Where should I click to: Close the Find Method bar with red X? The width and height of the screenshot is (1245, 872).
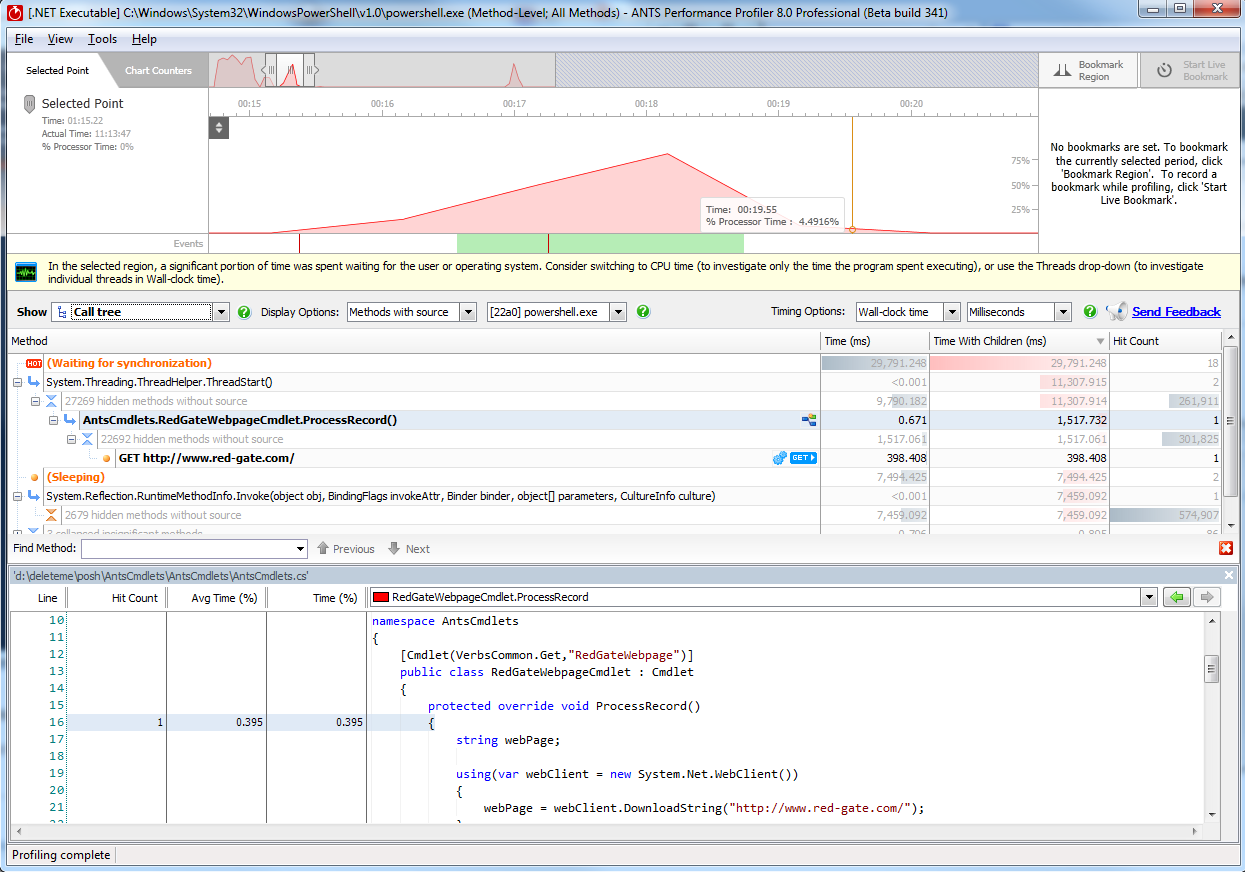(1226, 548)
